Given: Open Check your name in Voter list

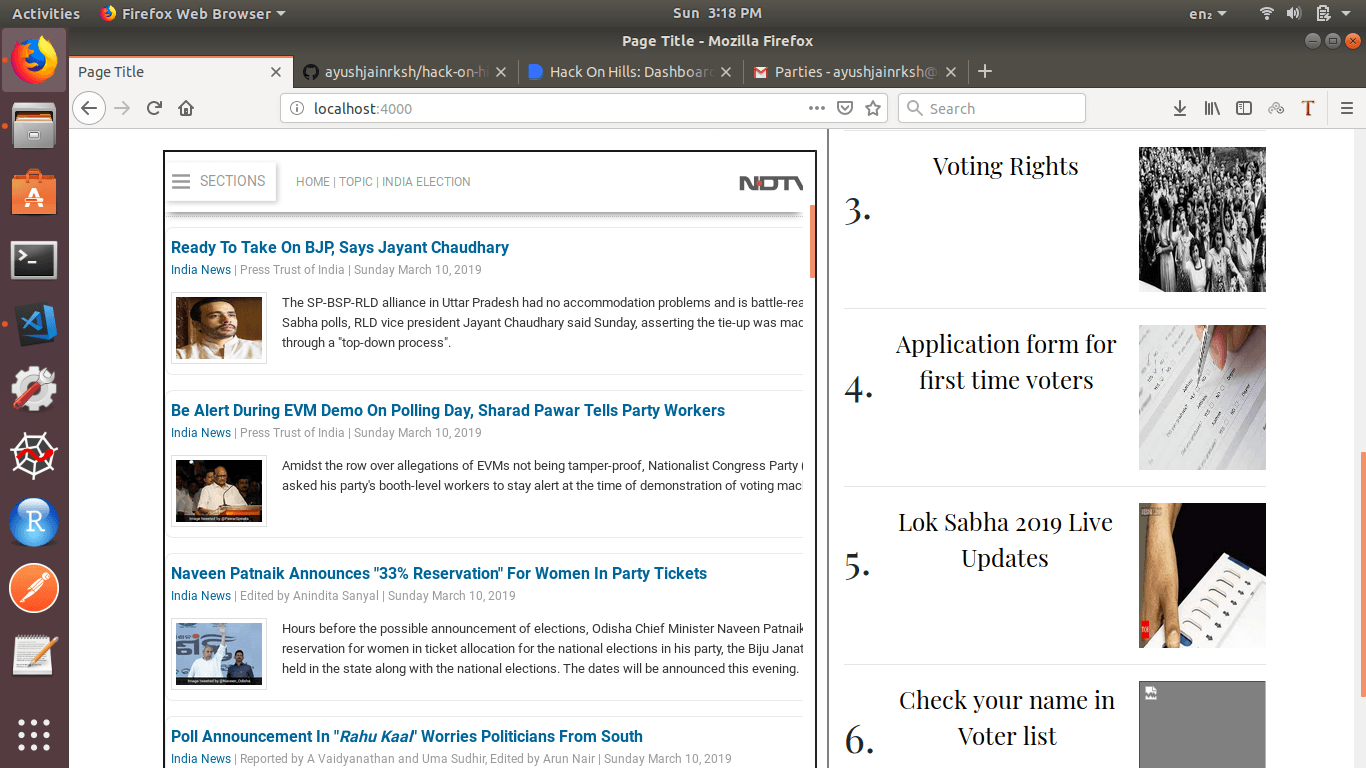Looking at the screenshot, I should click(x=1007, y=718).
